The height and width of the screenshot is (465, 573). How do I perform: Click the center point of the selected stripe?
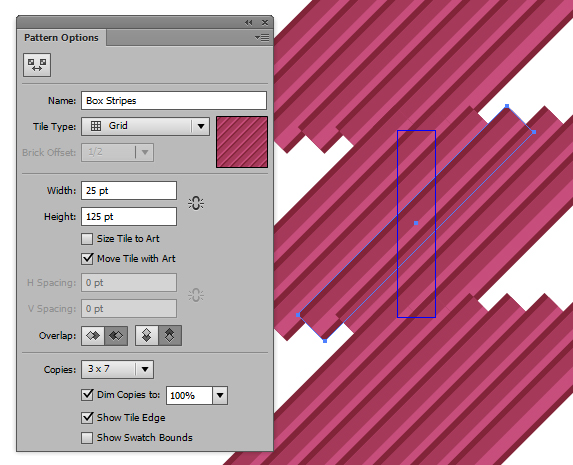(x=416, y=223)
